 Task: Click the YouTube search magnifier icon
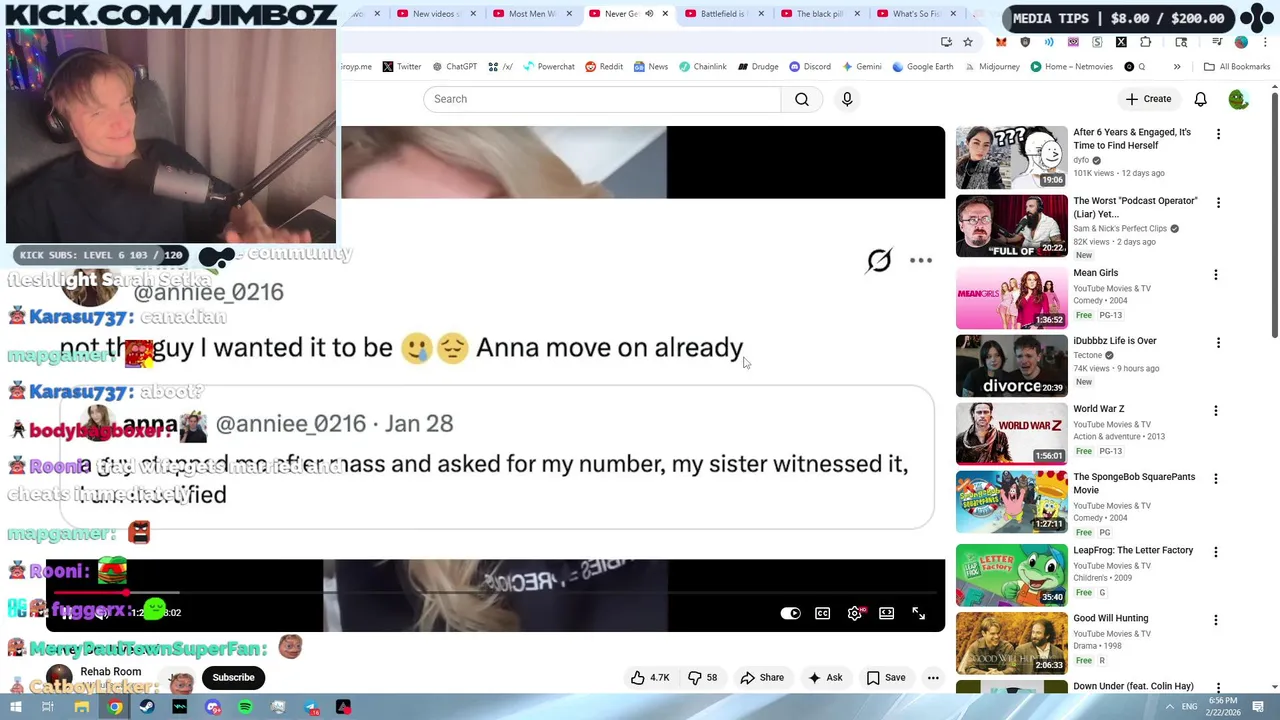pyautogui.click(x=802, y=99)
